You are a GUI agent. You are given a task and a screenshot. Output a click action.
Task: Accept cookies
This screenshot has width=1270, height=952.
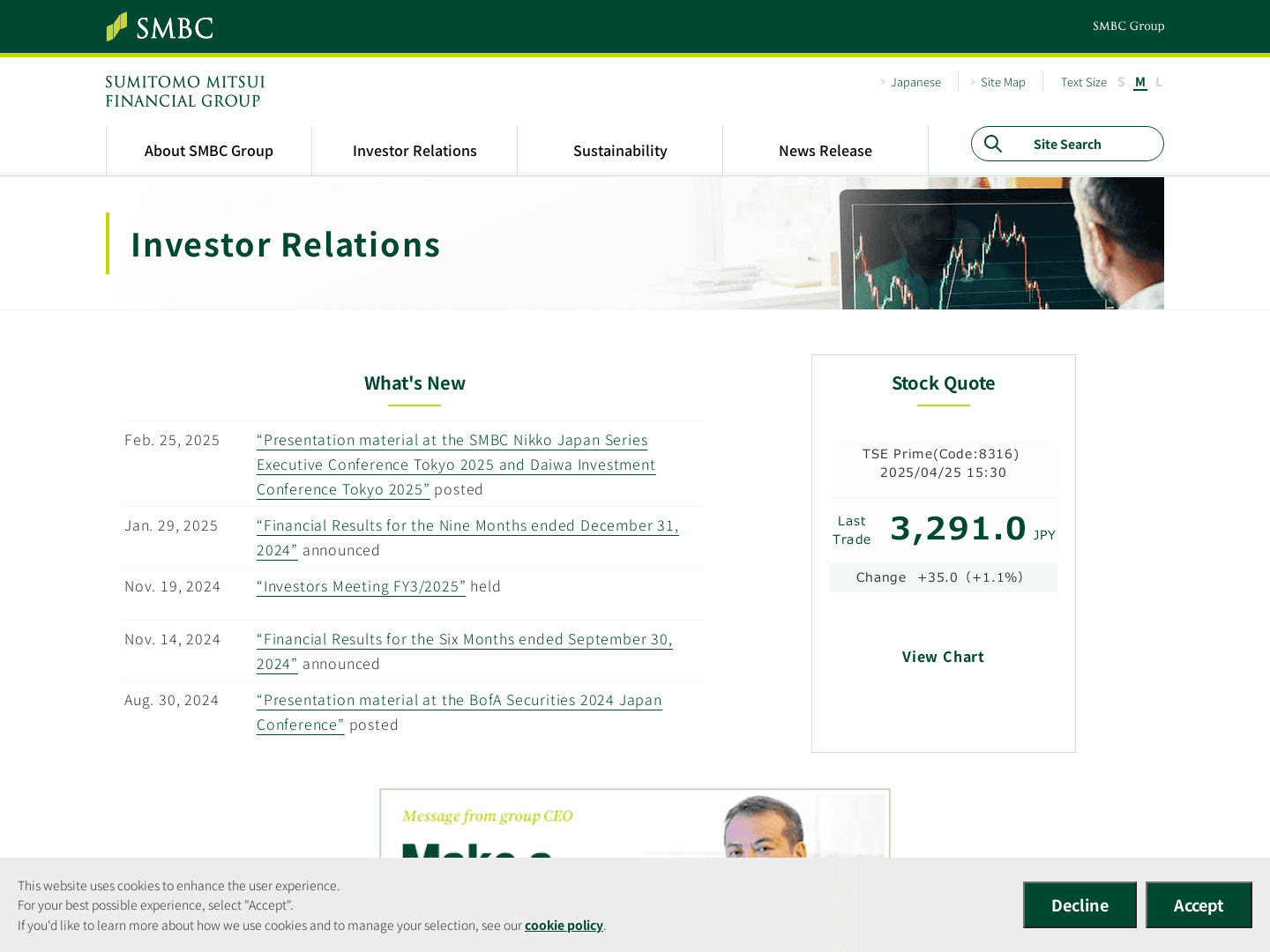(x=1199, y=905)
